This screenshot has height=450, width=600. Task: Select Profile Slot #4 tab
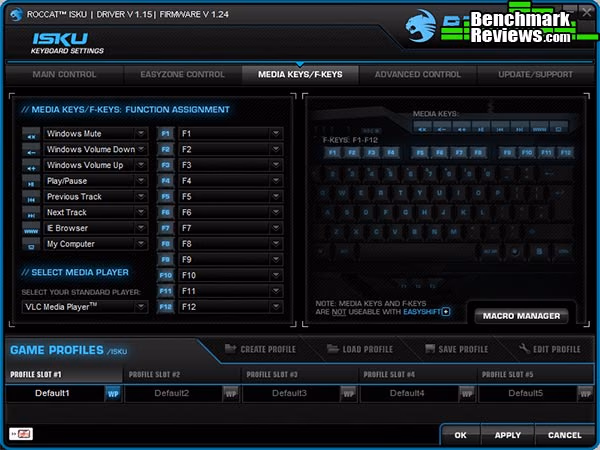pos(417,374)
